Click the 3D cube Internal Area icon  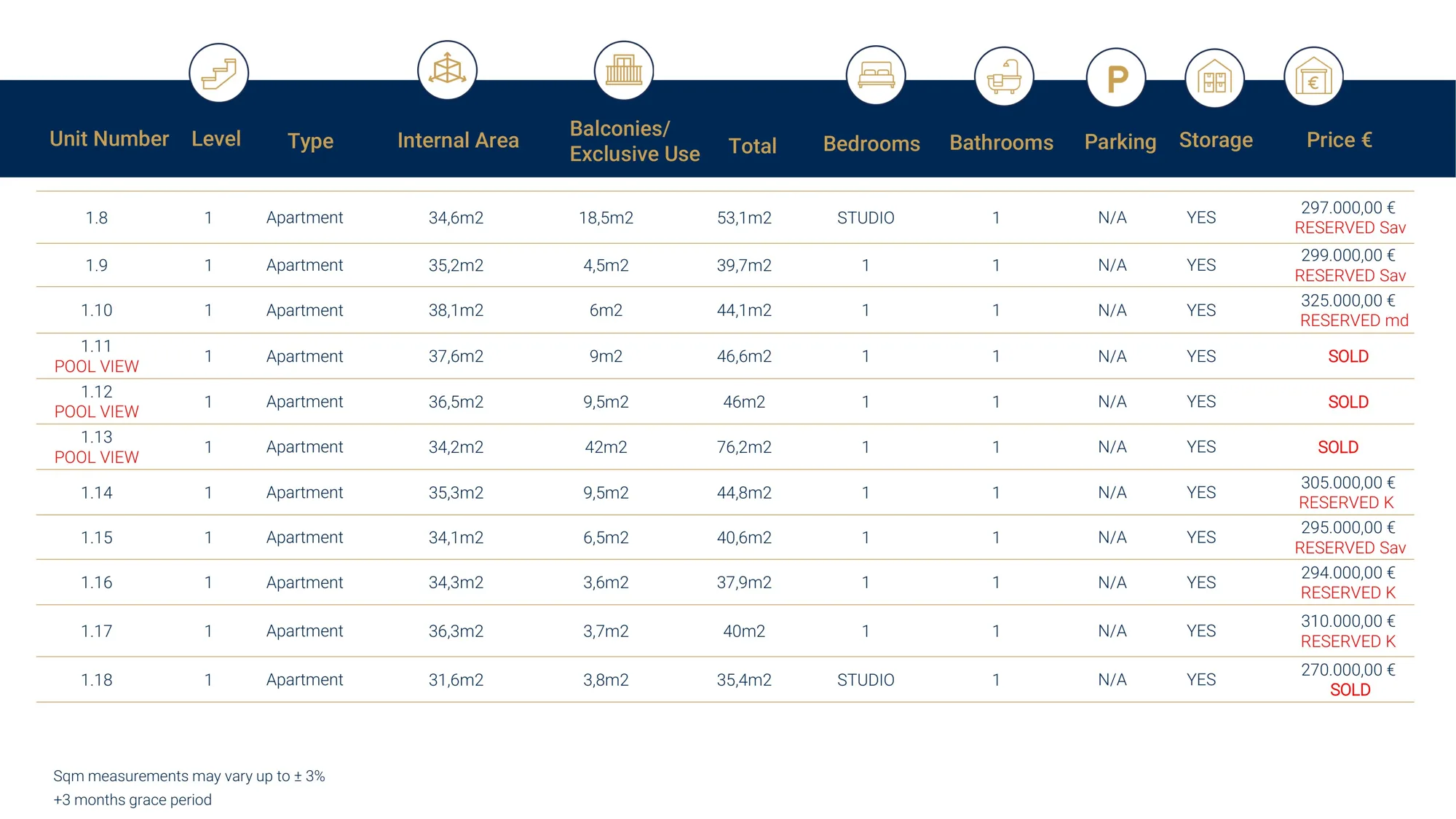click(x=447, y=71)
